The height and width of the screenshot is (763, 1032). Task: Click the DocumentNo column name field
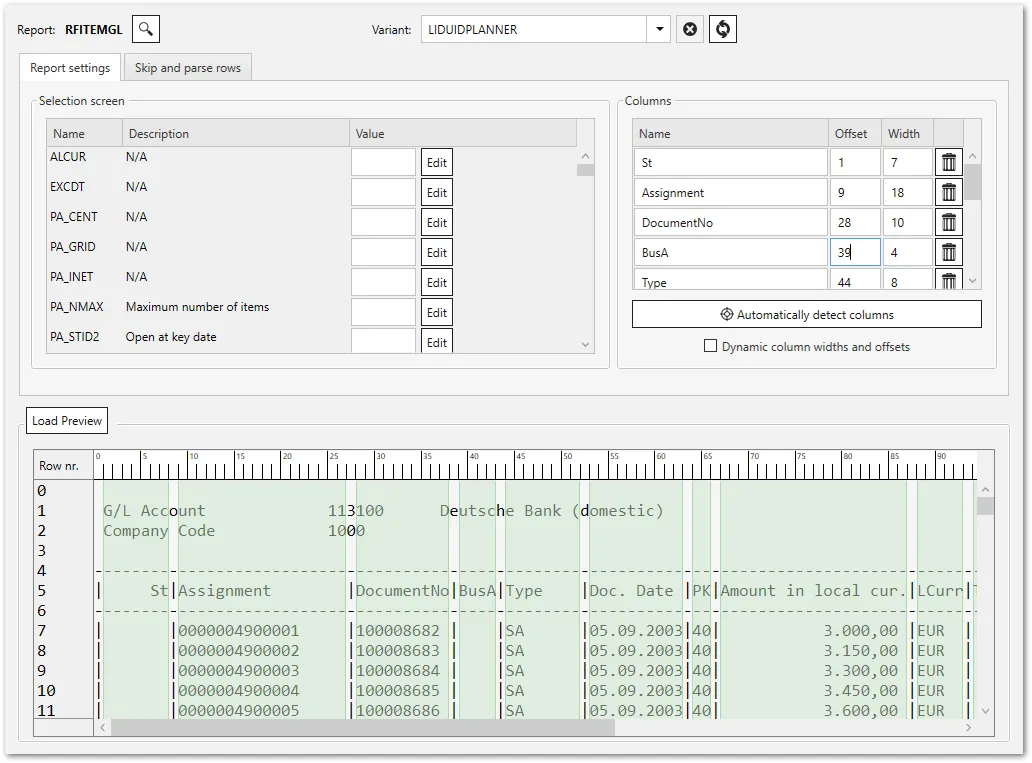click(x=731, y=223)
